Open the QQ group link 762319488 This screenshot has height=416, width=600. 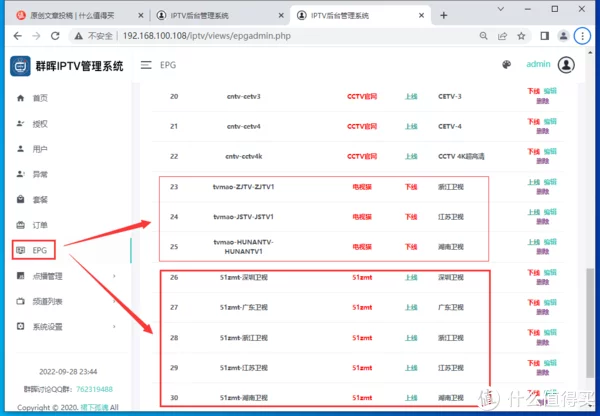(x=94, y=389)
